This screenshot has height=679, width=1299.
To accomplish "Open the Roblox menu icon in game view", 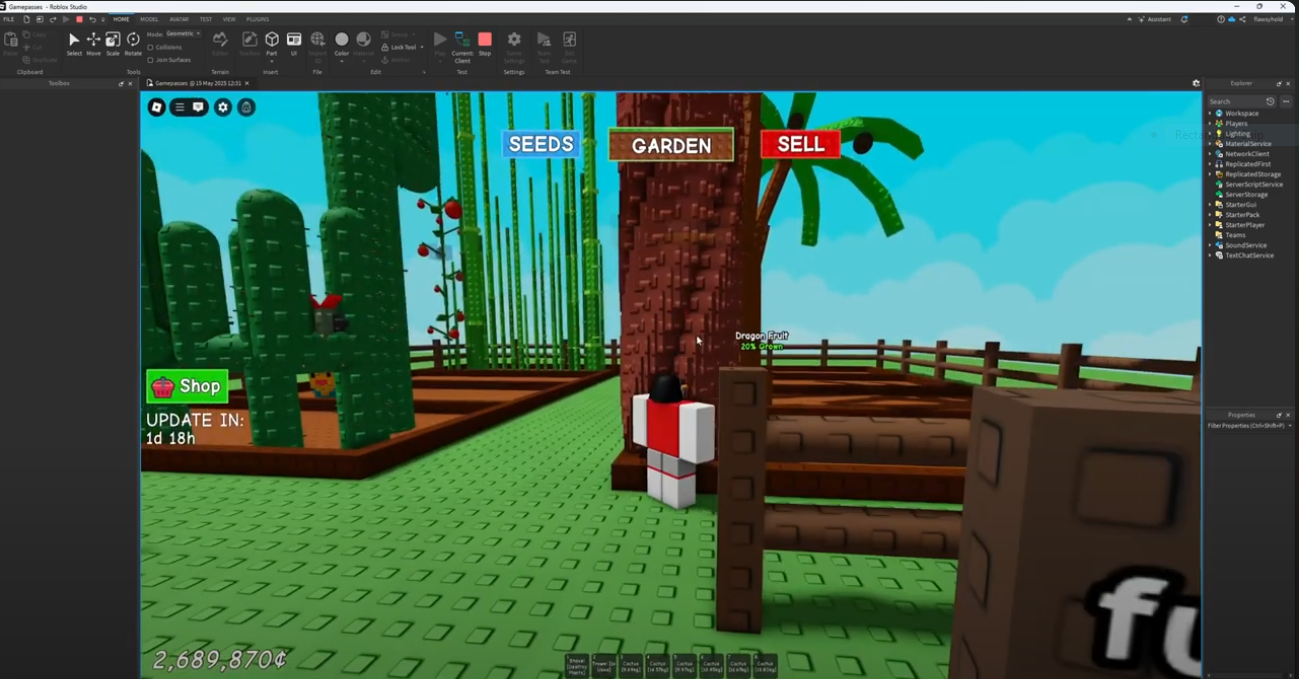I will click(157, 107).
